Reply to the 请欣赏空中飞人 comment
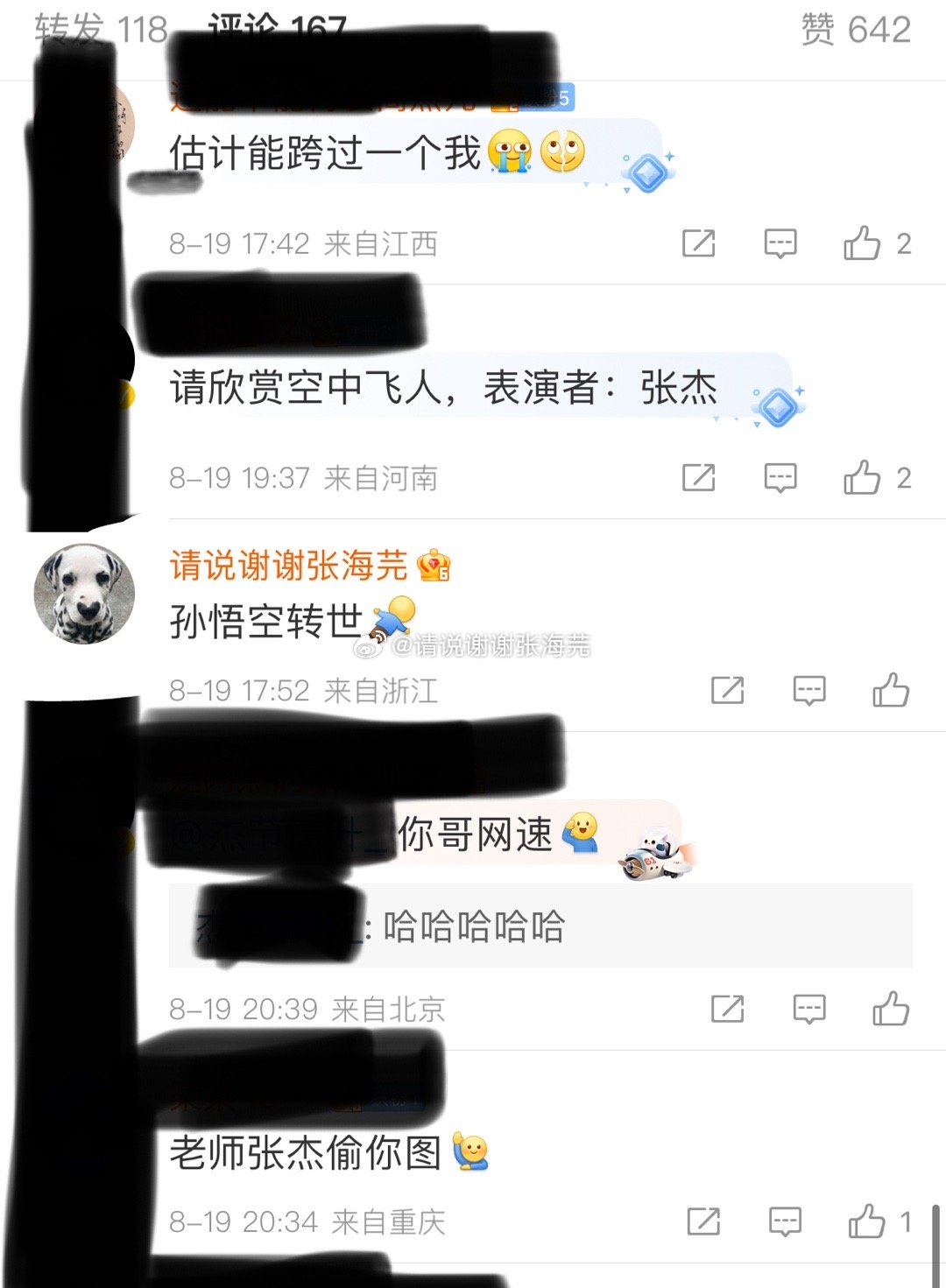946x1288 pixels. [x=780, y=478]
